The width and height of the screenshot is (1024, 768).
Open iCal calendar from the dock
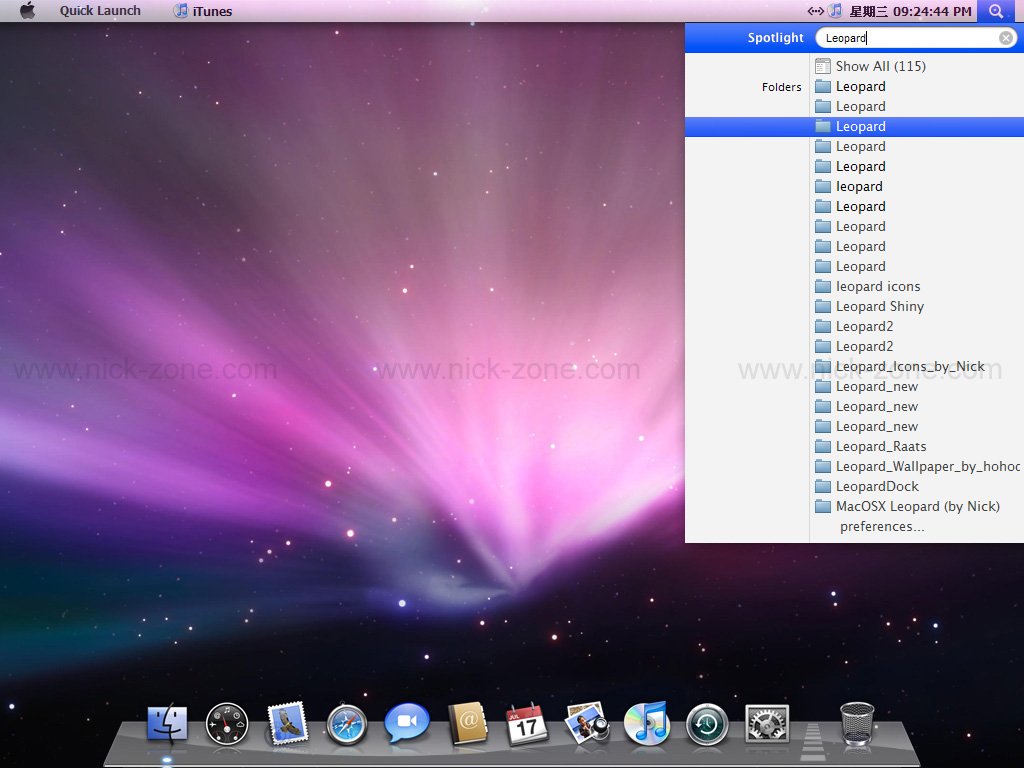[x=527, y=724]
